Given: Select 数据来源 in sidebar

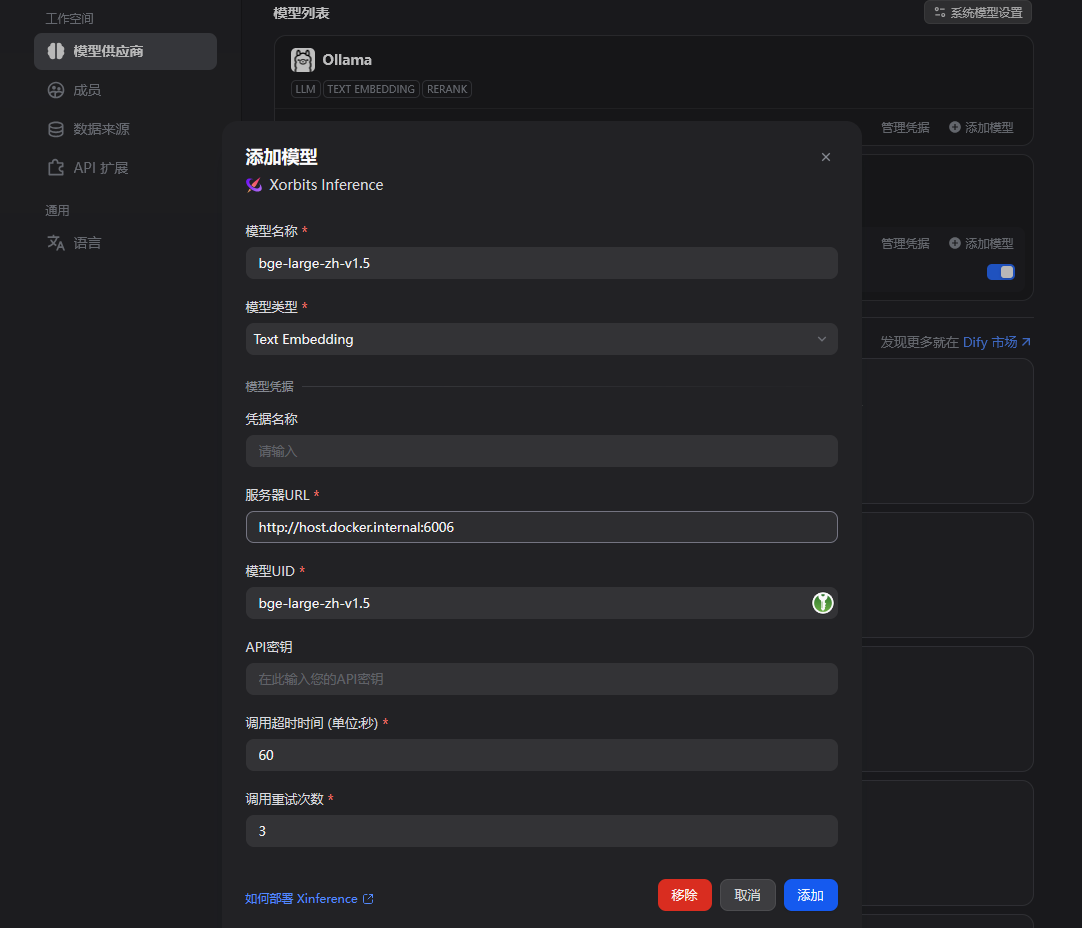Looking at the screenshot, I should click(x=101, y=129).
